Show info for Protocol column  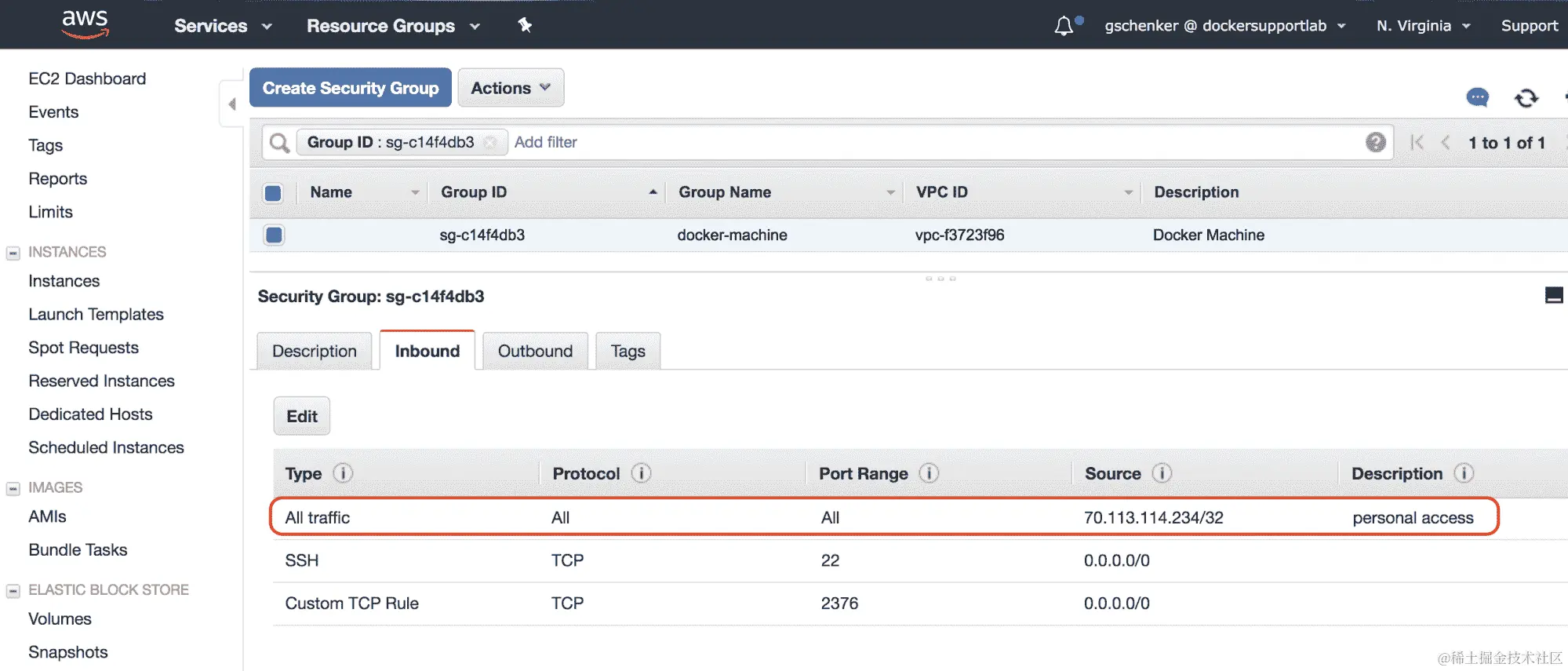pos(641,473)
